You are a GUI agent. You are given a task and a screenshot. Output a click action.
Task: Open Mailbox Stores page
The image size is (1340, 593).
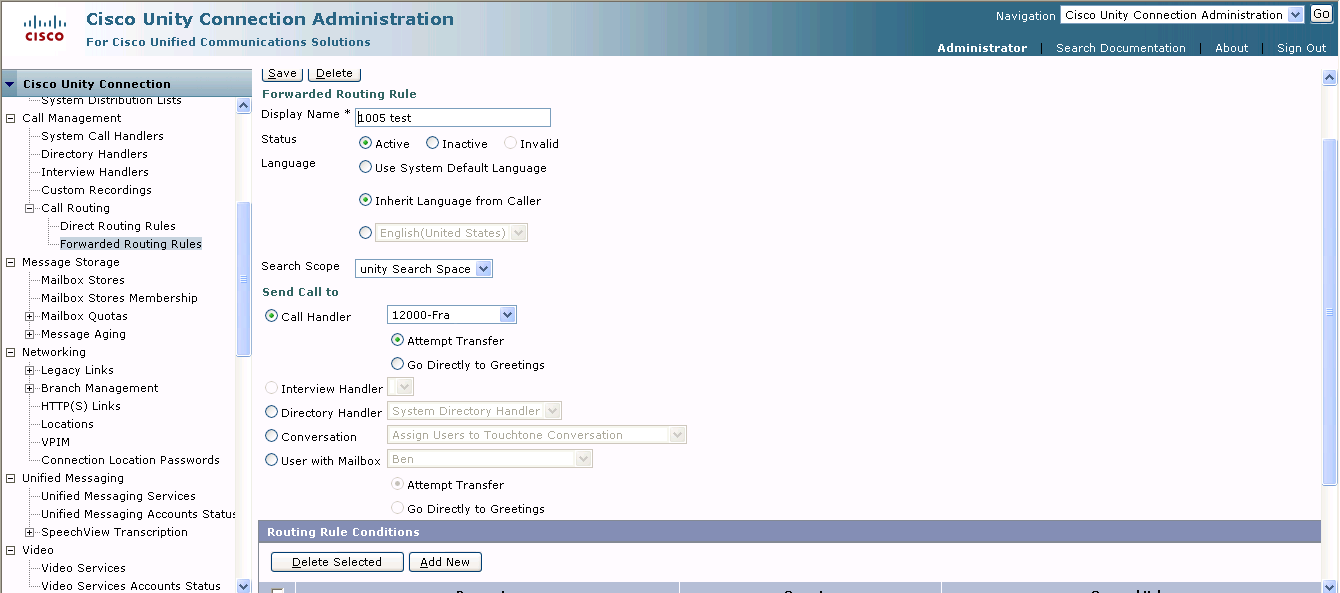click(x=83, y=280)
